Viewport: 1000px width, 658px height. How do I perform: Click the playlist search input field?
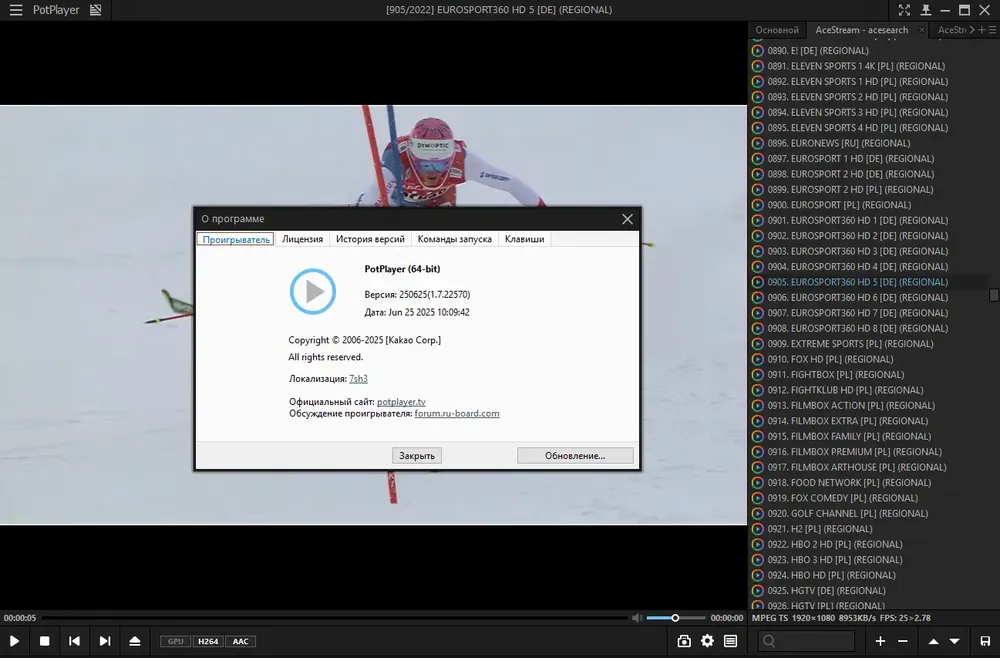pos(806,641)
